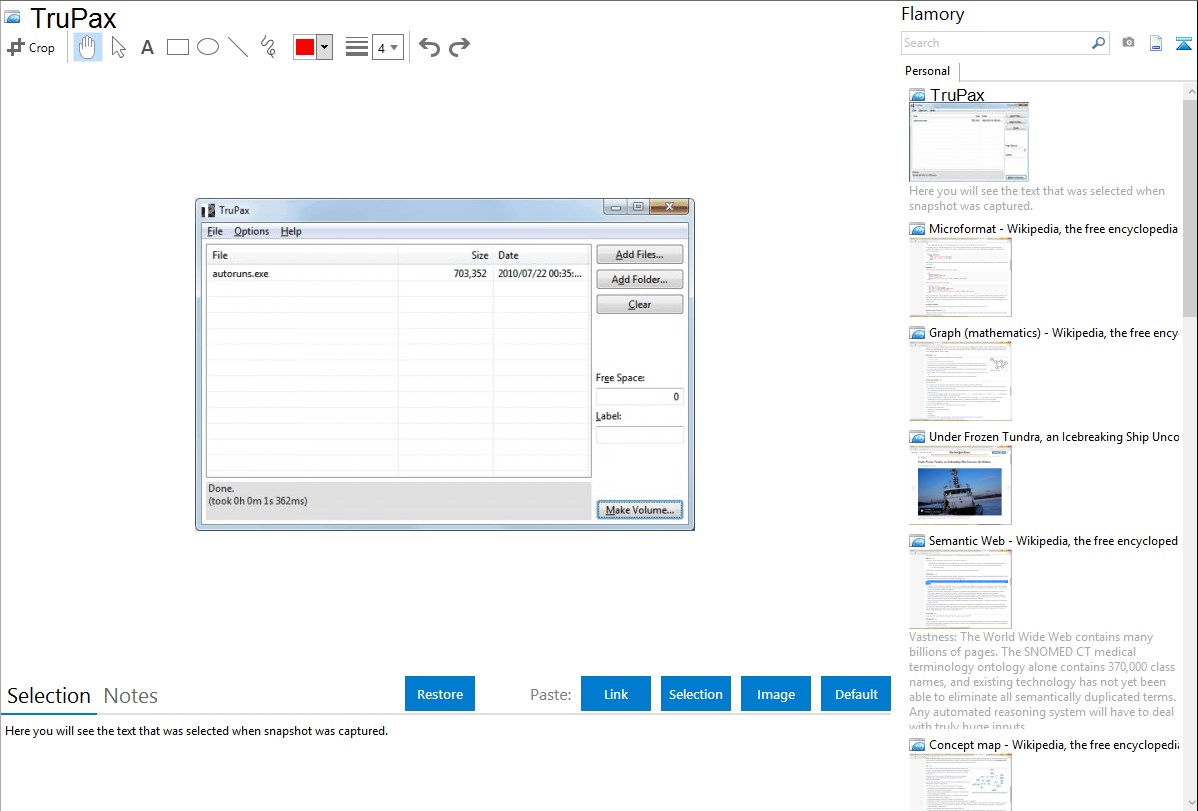Click the Restore button
This screenshot has width=1198, height=811.
click(440, 694)
